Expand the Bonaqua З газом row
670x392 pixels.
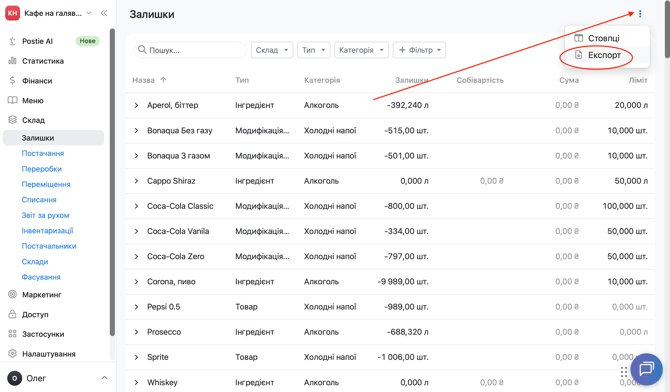136,156
